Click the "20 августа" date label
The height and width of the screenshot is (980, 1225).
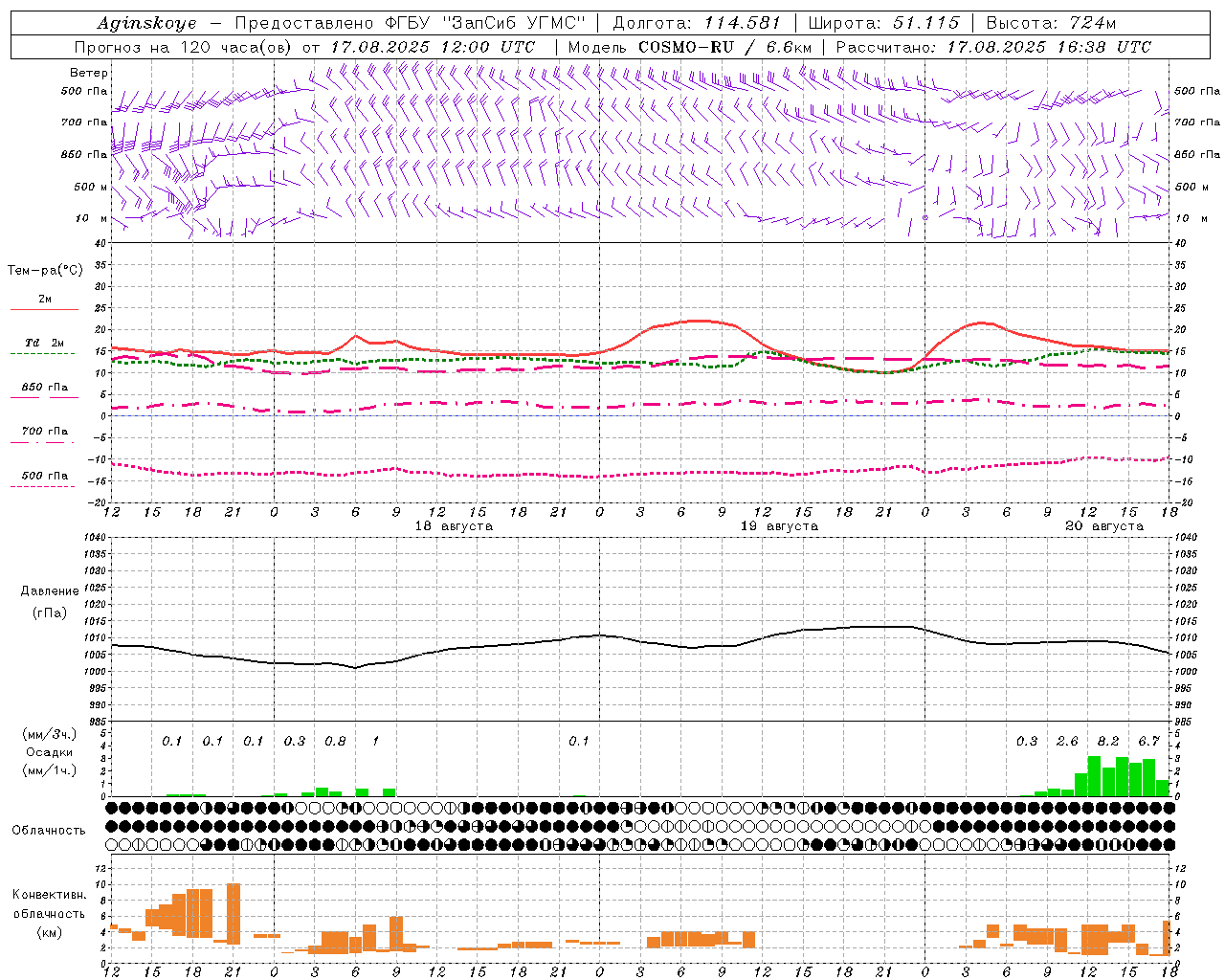point(1104,526)
